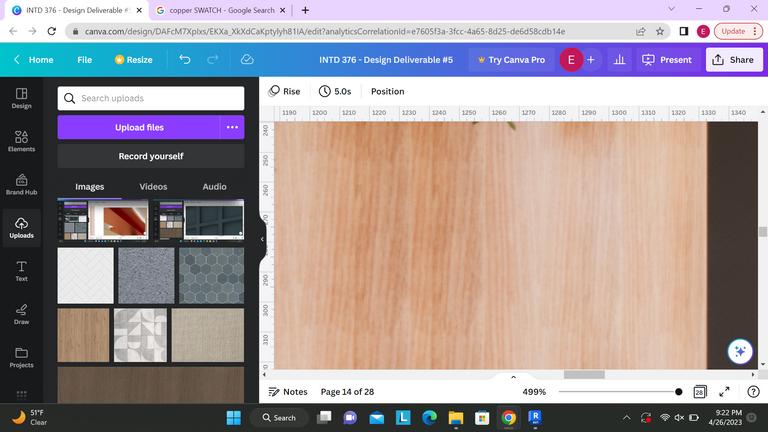768x432 pixels.
Task: Open upload options three-dot menu
Action: 232,127
